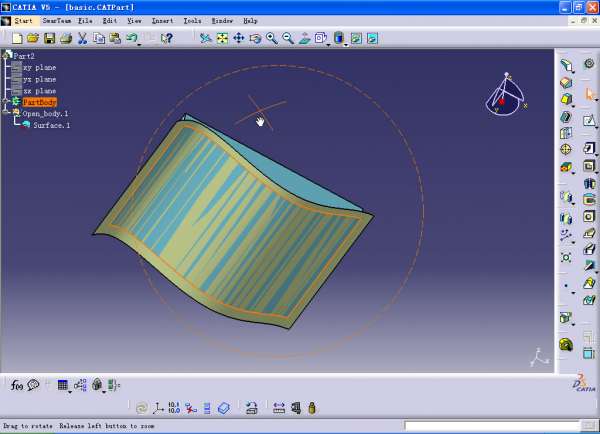The height and width of the screenshot is (434, 600).
Task: Click the What's This help icon
Action: coord(166,38)
